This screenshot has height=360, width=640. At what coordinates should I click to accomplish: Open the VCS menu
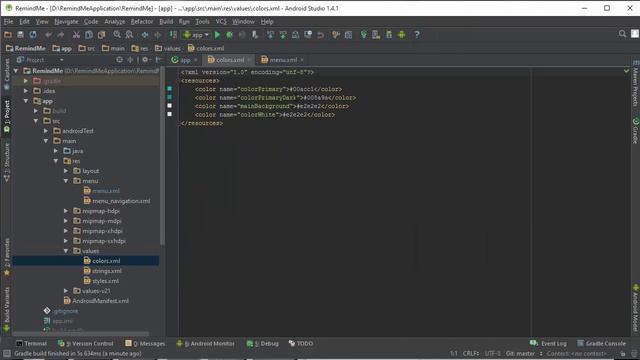(x=221, y=21)
